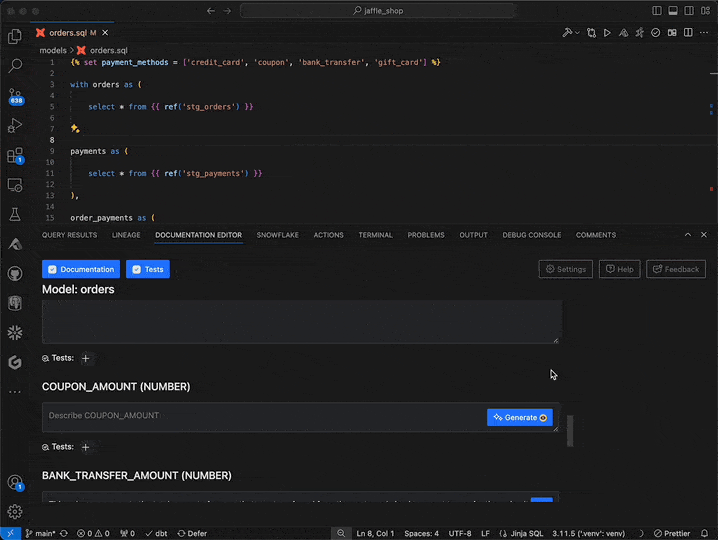The height and width of the screenshot is (540, 718).
Task: Open the Snowflake extension view
Action: click(15, 333)
